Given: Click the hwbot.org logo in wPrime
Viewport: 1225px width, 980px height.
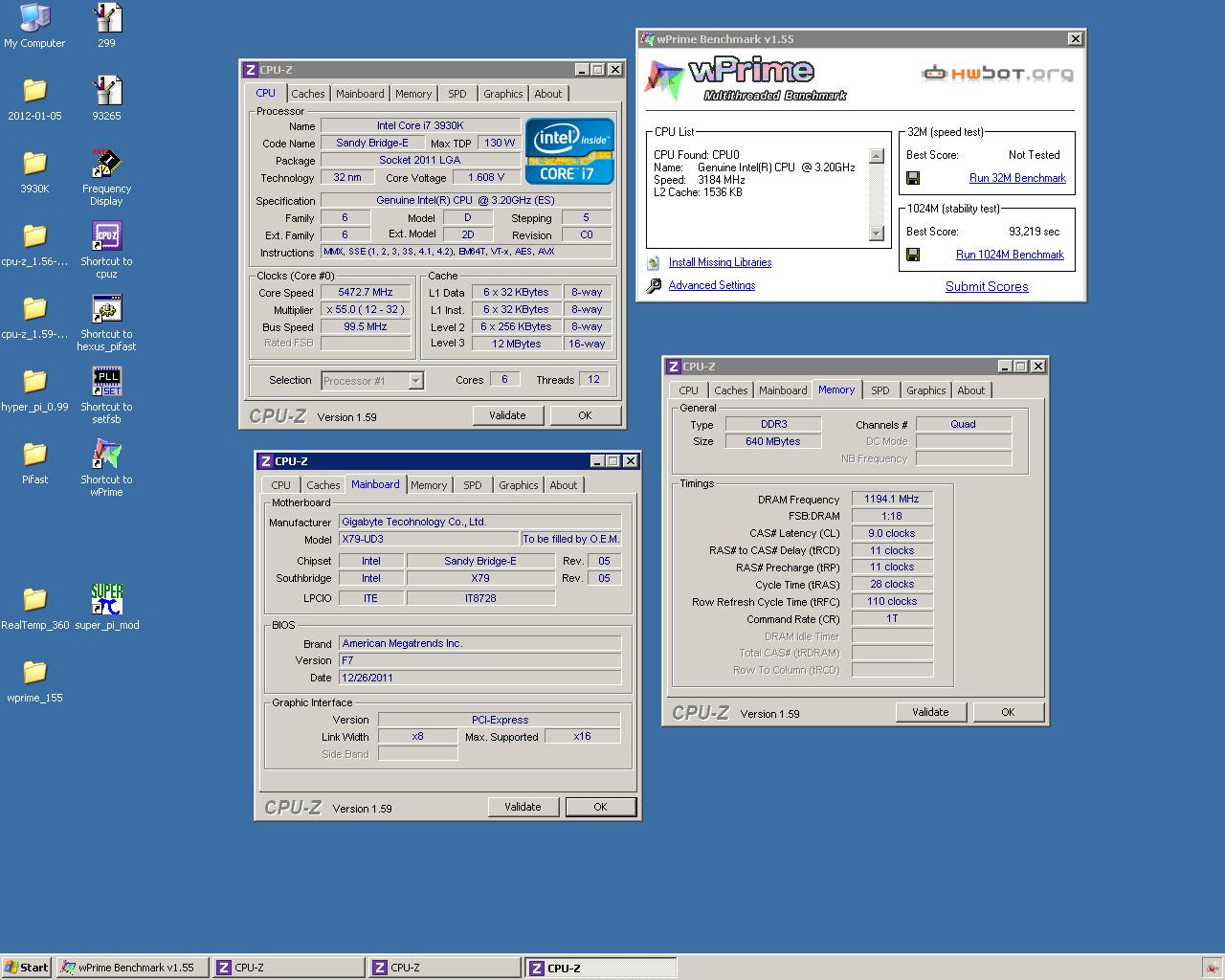Looking at the screenshot, I should pos(996,74).
